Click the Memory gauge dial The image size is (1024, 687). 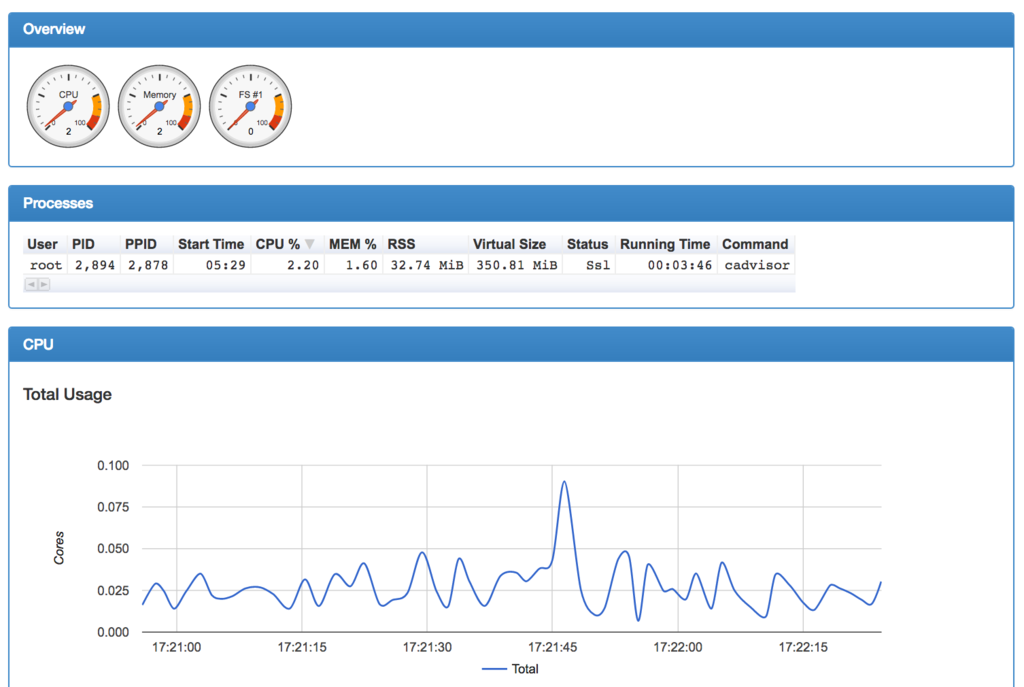pos(159,106)
